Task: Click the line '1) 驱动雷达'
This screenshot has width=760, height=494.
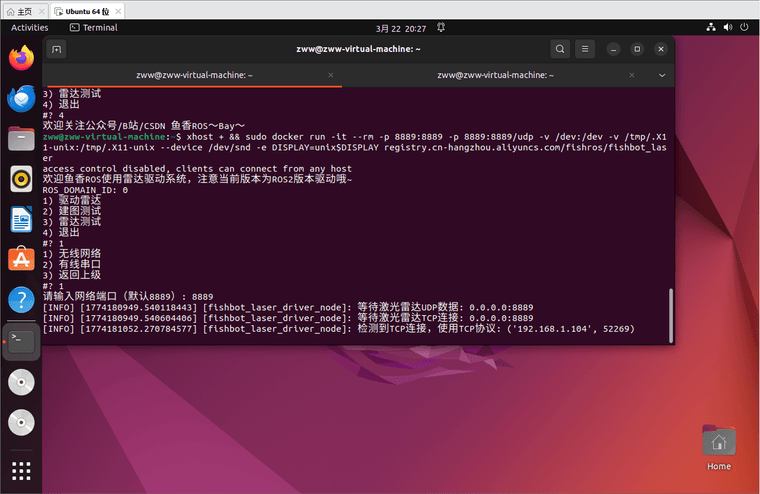Action: click(x=72, y=200)
